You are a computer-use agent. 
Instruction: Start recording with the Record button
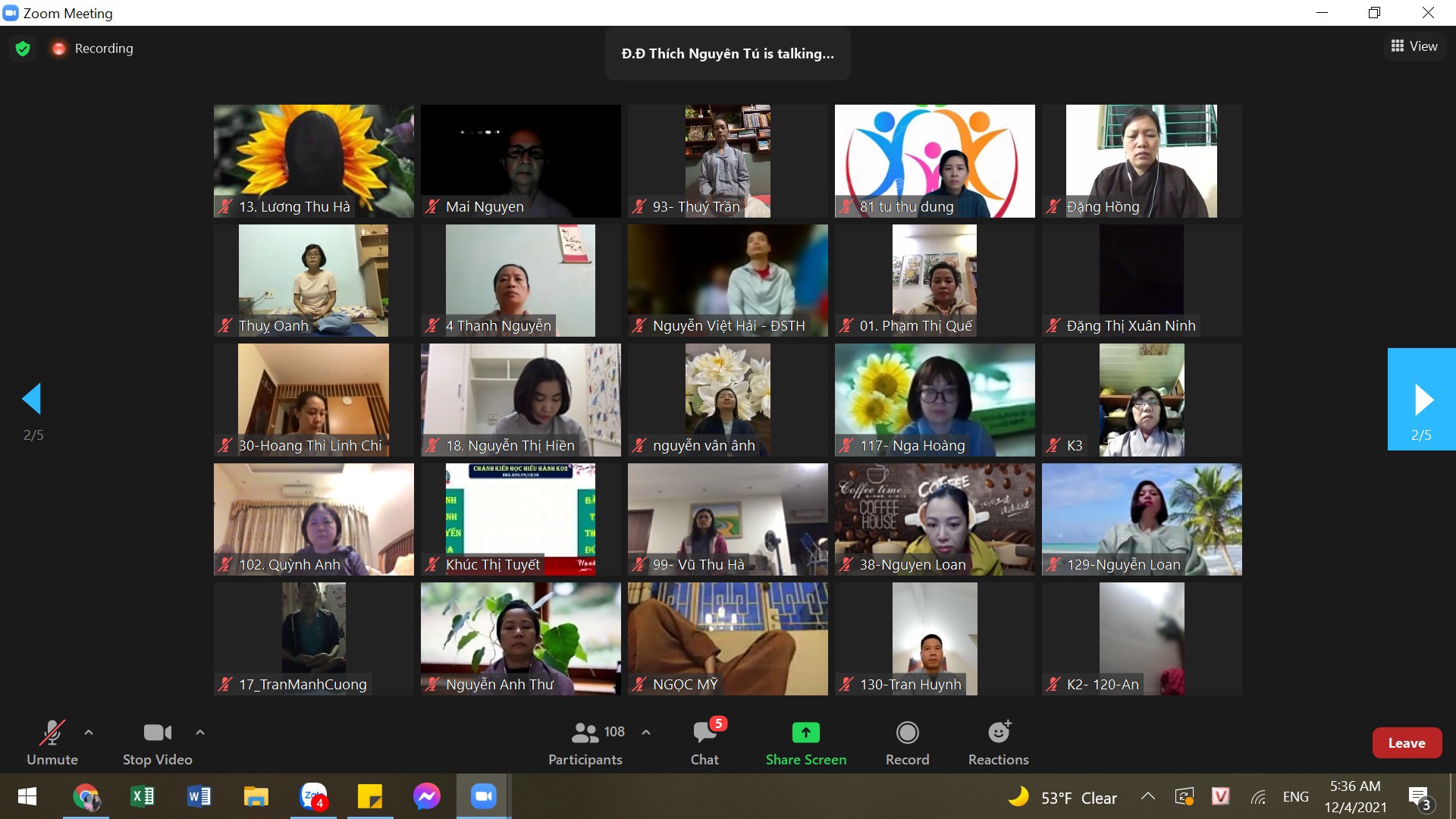pos(907,742)
